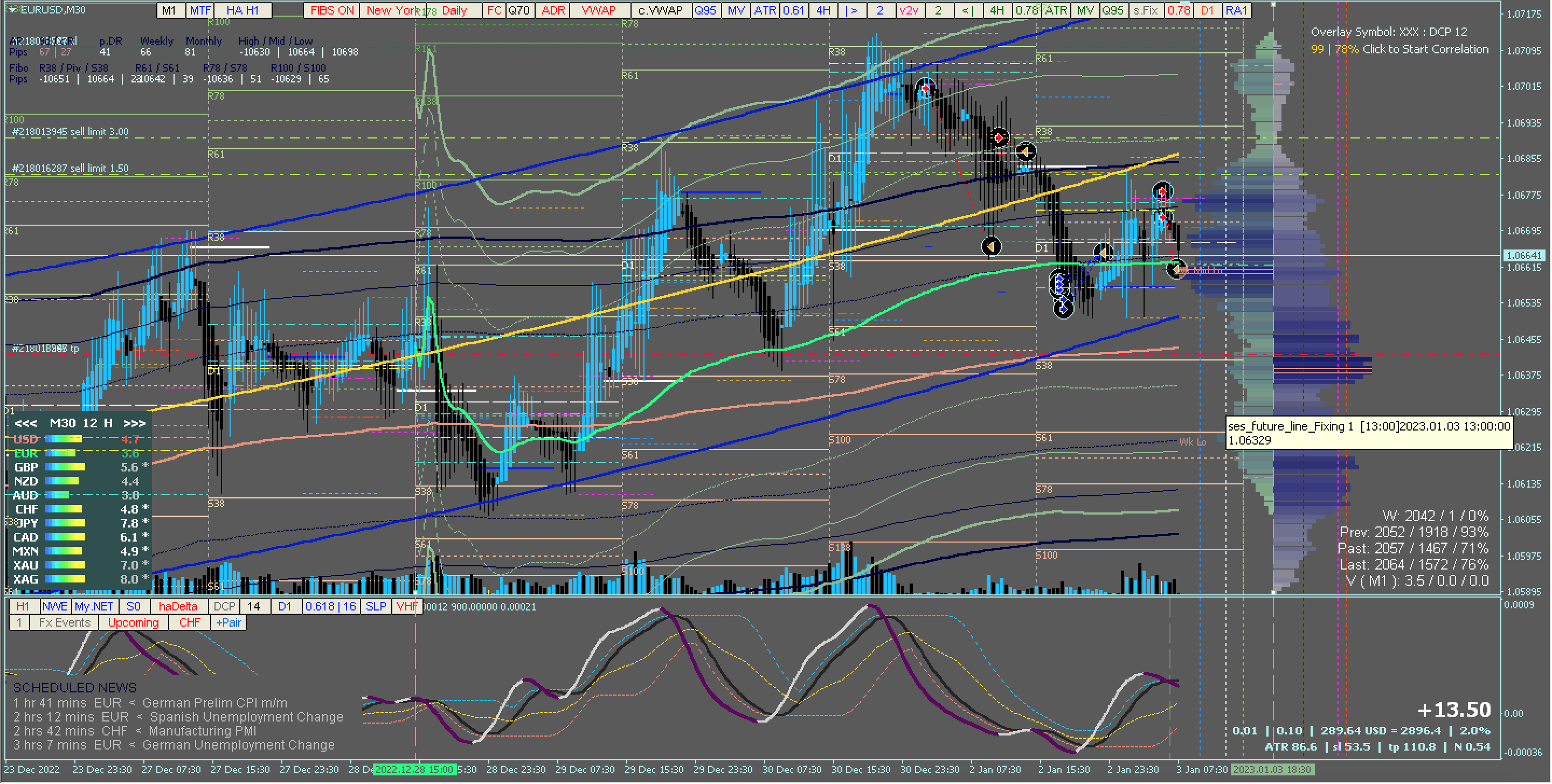Click the MTF button
The width and height of the screenshot is (1552, 784).
click(200, 10)
